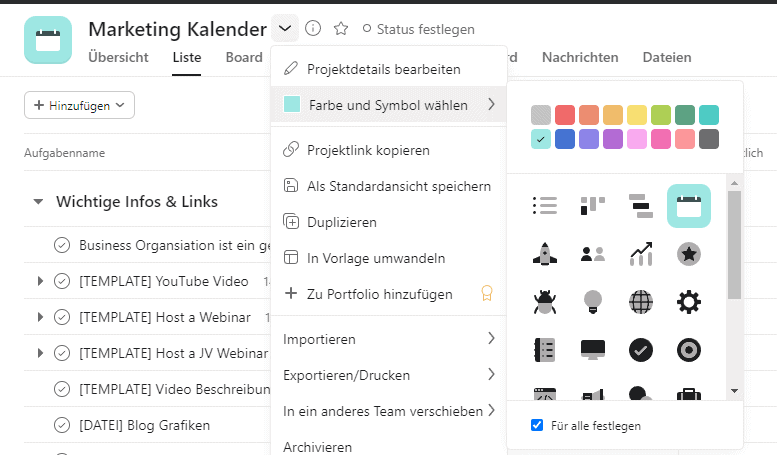
Task: Mark [TEMPLATE] YouTube Video task complete
Action: (x=62, y=282)
